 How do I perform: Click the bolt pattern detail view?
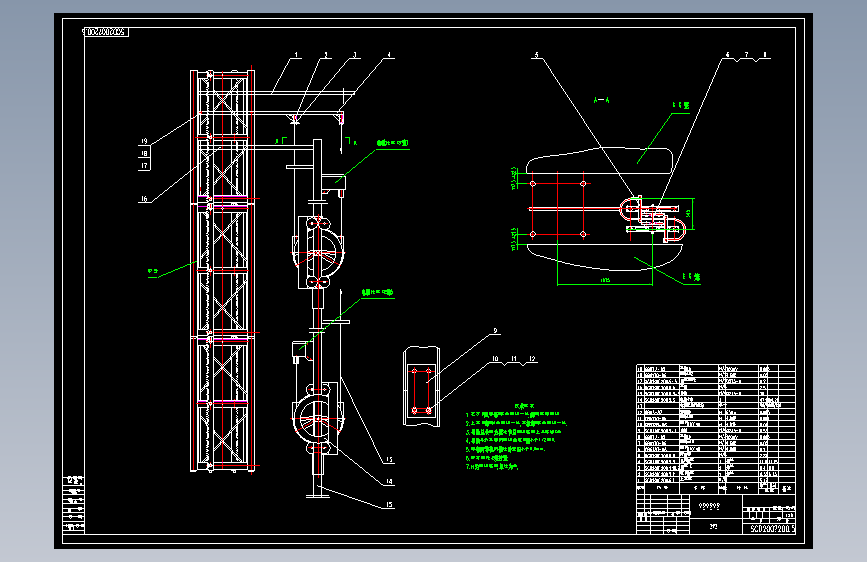(x=421, y=386)
